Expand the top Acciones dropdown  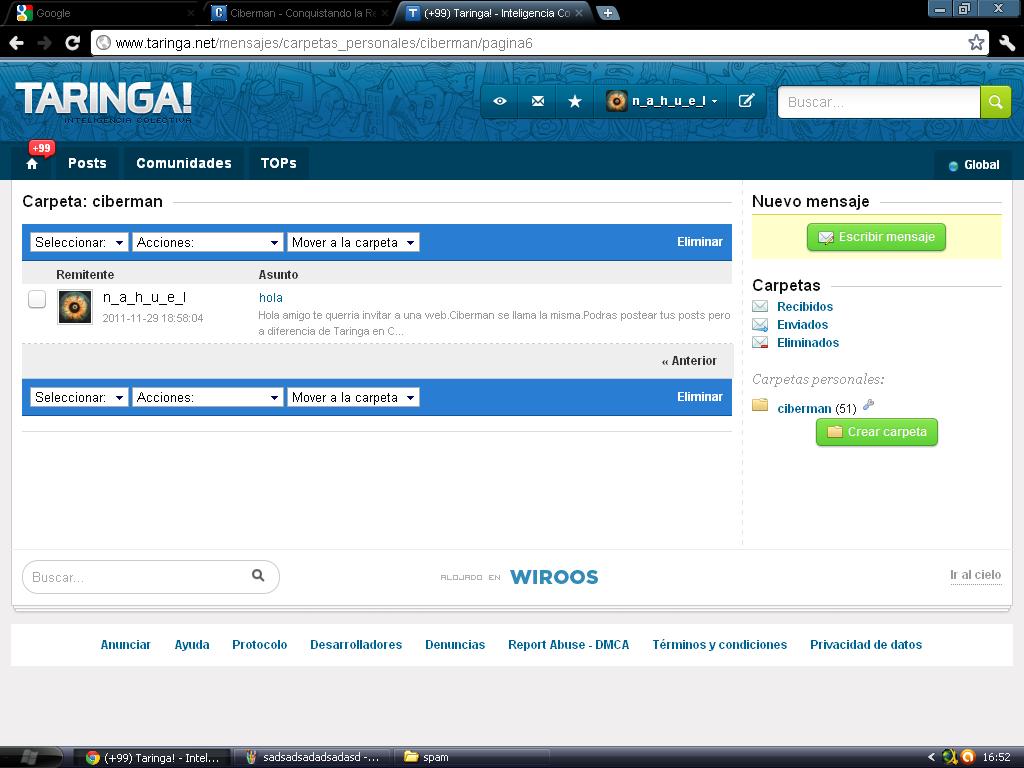[207, 242]
